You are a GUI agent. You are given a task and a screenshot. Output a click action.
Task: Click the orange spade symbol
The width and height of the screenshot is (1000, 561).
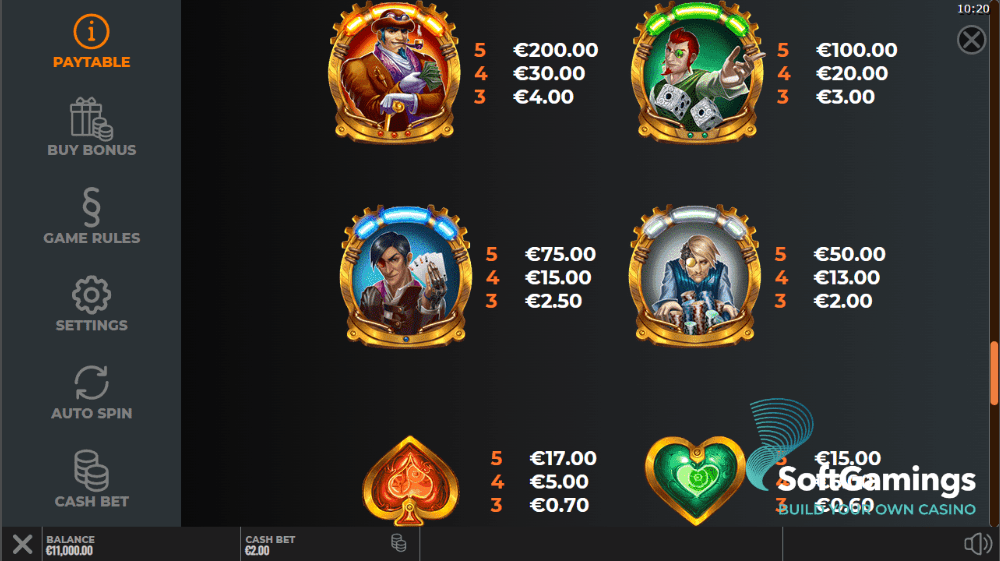point(410,481)
